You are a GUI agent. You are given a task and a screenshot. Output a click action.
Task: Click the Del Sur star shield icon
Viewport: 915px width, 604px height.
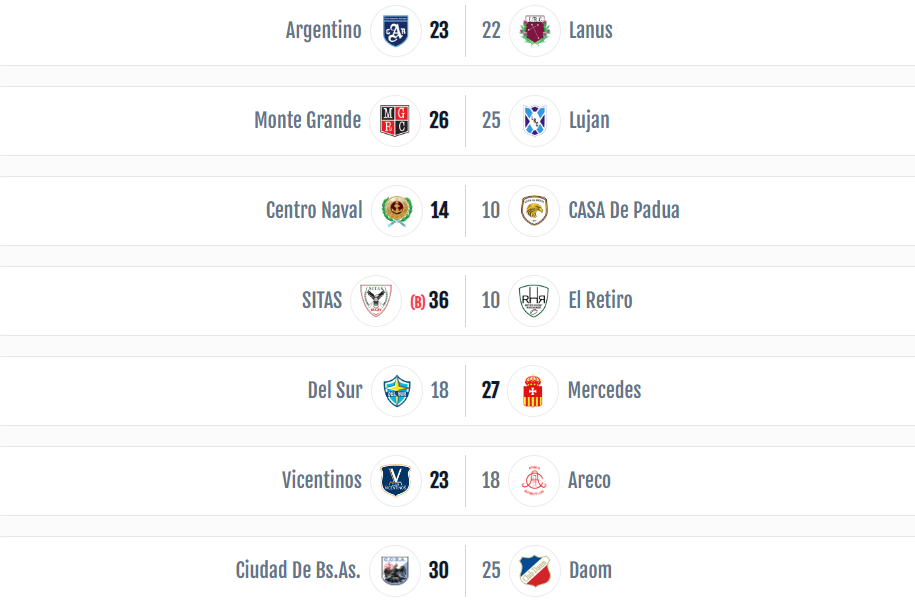(397, 390)
